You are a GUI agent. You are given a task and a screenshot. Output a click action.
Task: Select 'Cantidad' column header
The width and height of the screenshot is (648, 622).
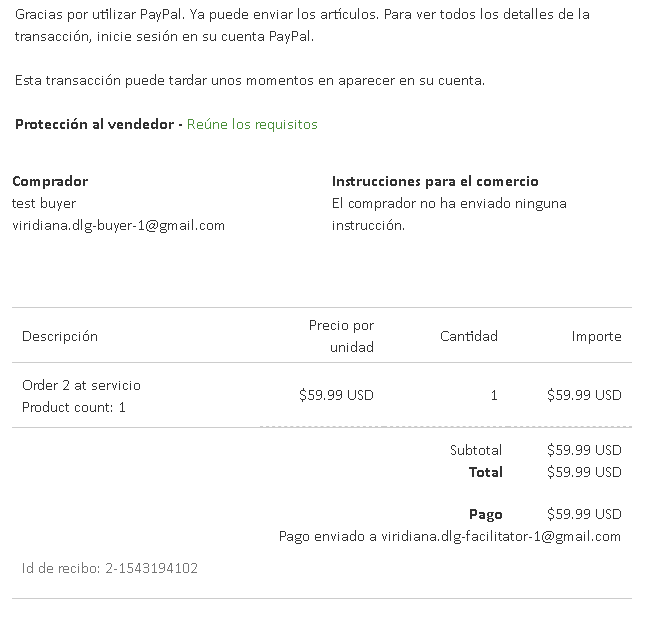[x=469, y=336]
